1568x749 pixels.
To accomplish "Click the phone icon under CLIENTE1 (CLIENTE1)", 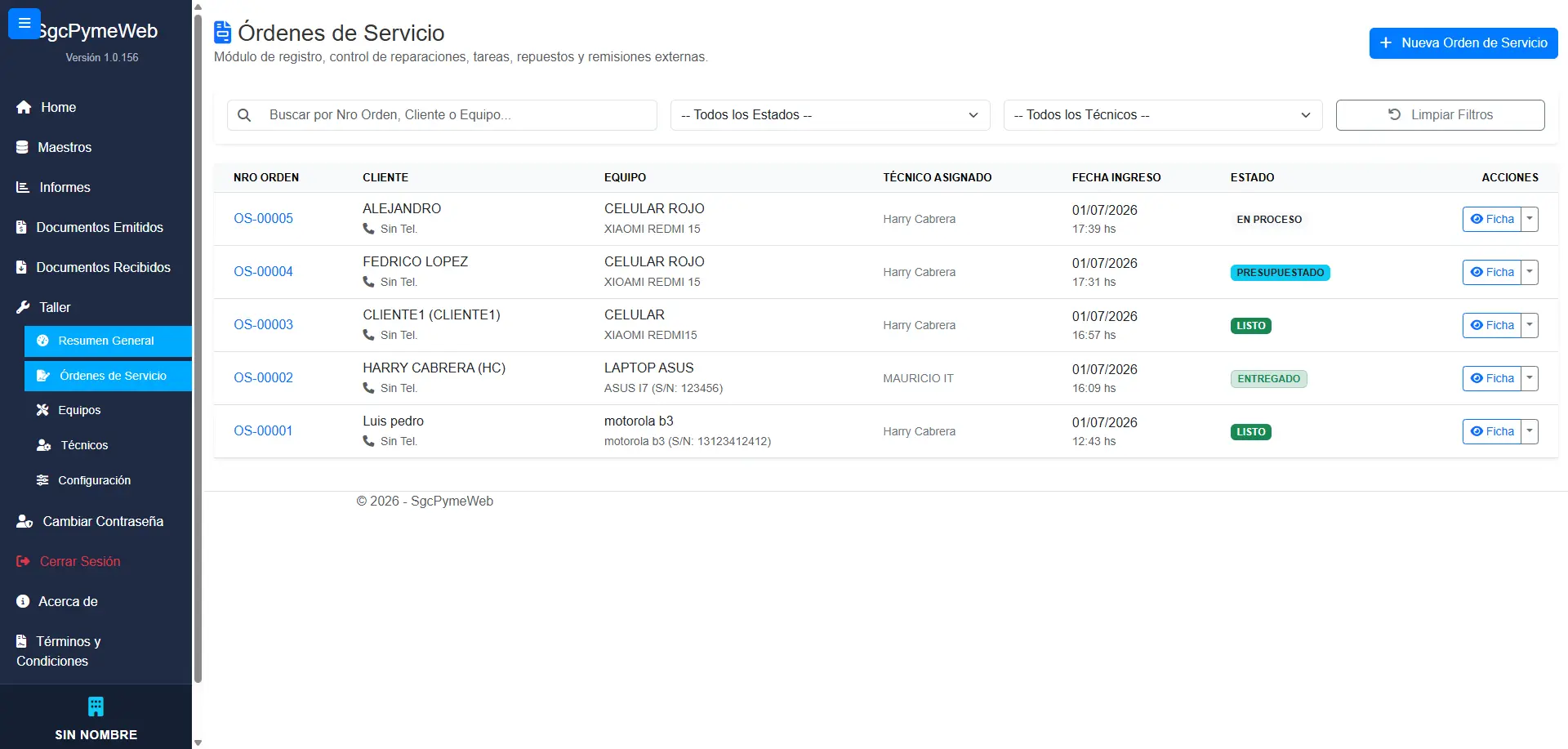I will click(x=369, y=336).
